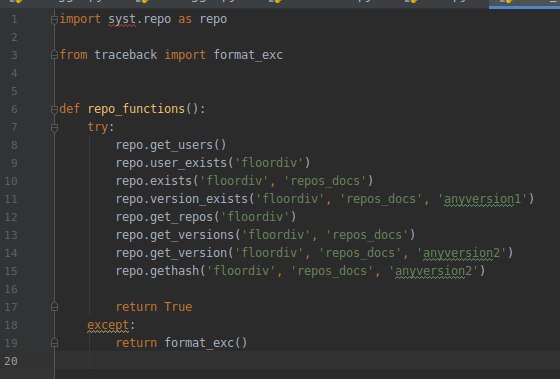This screenshot has width=560, height=379.
Task: Collapse the import block fold on line 1
Action: pos(54,20)
